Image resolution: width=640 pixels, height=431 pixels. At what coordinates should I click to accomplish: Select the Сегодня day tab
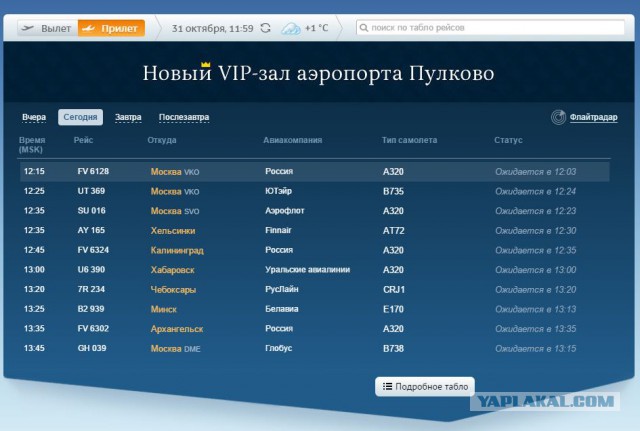[80, 117]
